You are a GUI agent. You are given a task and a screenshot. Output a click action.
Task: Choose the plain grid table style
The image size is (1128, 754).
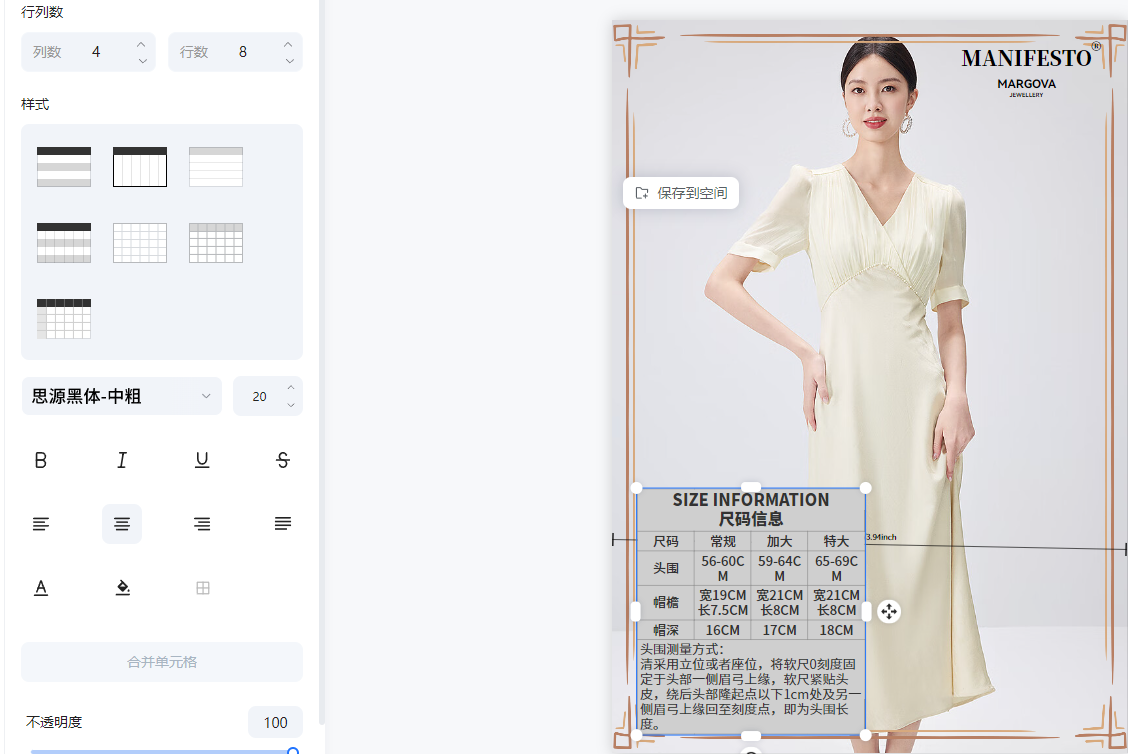(140, 243)
